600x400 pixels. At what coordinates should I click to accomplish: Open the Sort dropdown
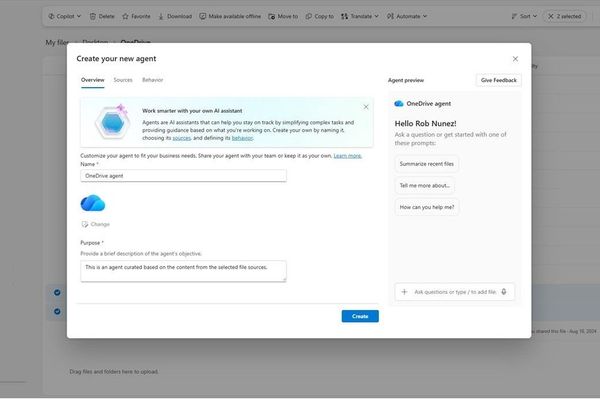(524, 16)
